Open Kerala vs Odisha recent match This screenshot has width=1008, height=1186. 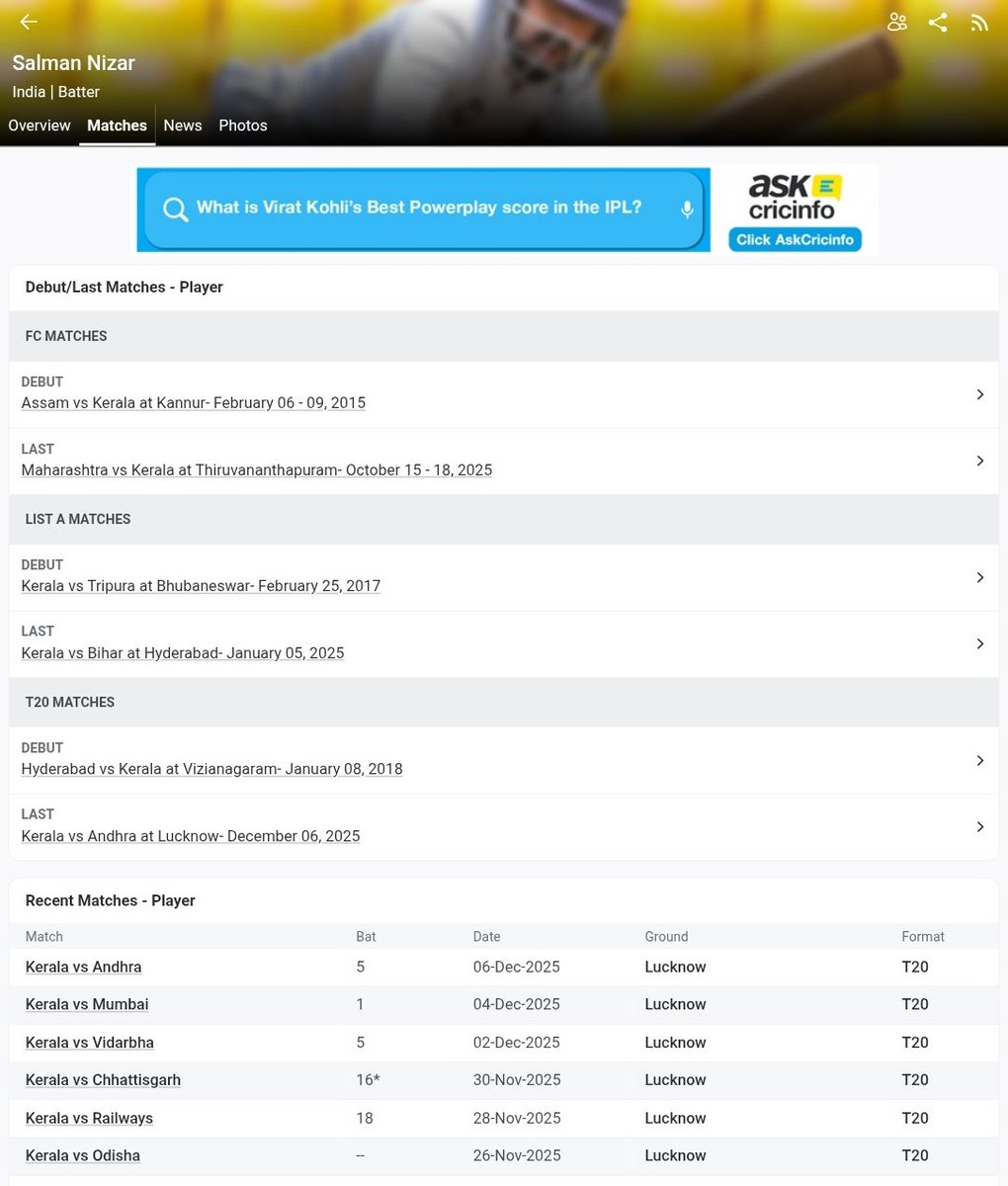pyautogui.click(x=83, y=1156)
